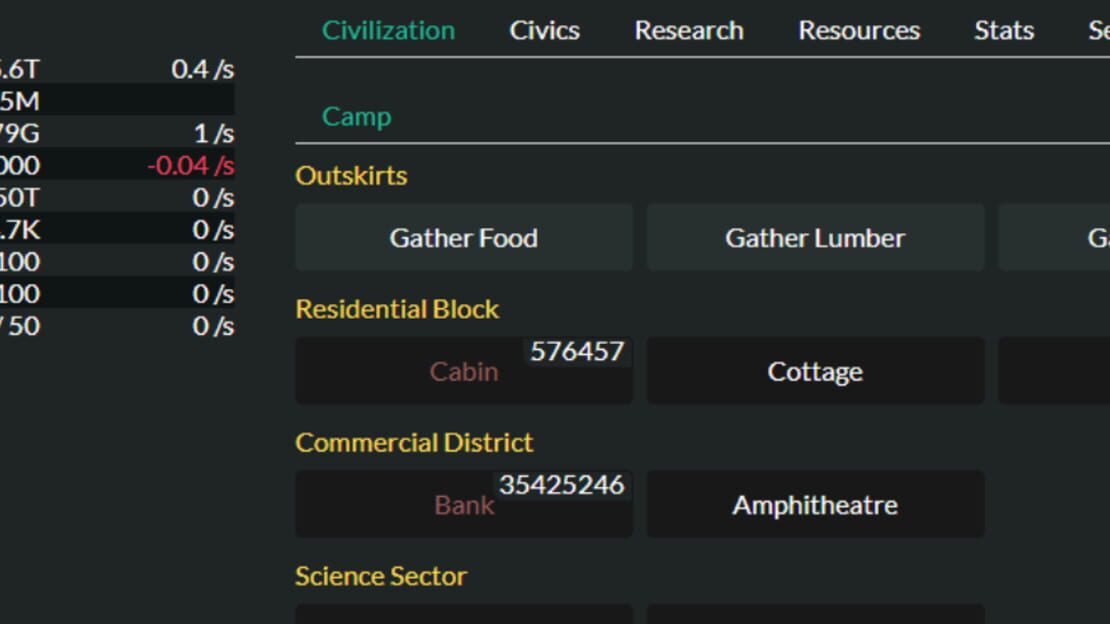This screenshot has width=1110, height=624.
Task: Click the Residential Block section header
Action: 397,309
